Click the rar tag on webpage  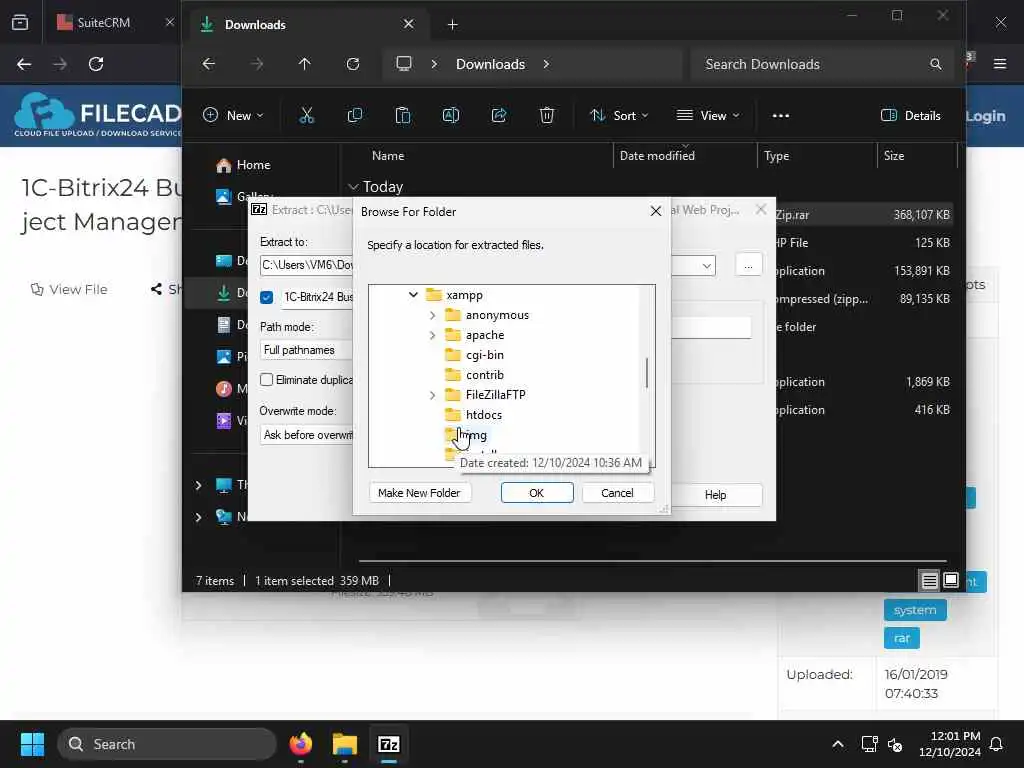pos(902,638)
